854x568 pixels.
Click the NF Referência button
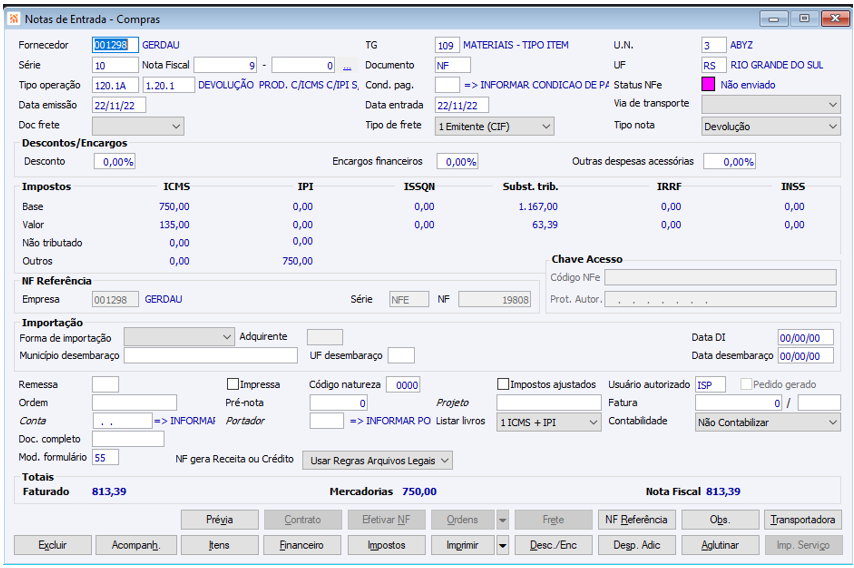[636, 520]
